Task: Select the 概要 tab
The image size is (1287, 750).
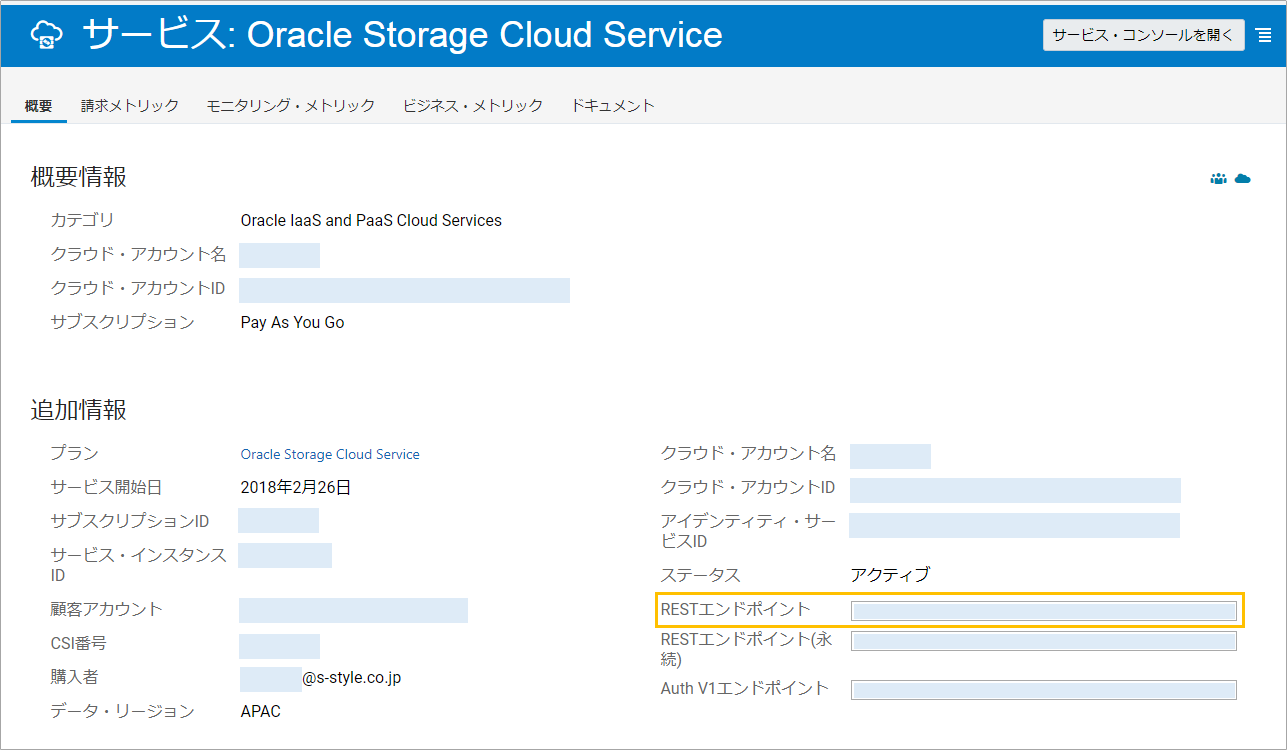Action: [39, 105]
